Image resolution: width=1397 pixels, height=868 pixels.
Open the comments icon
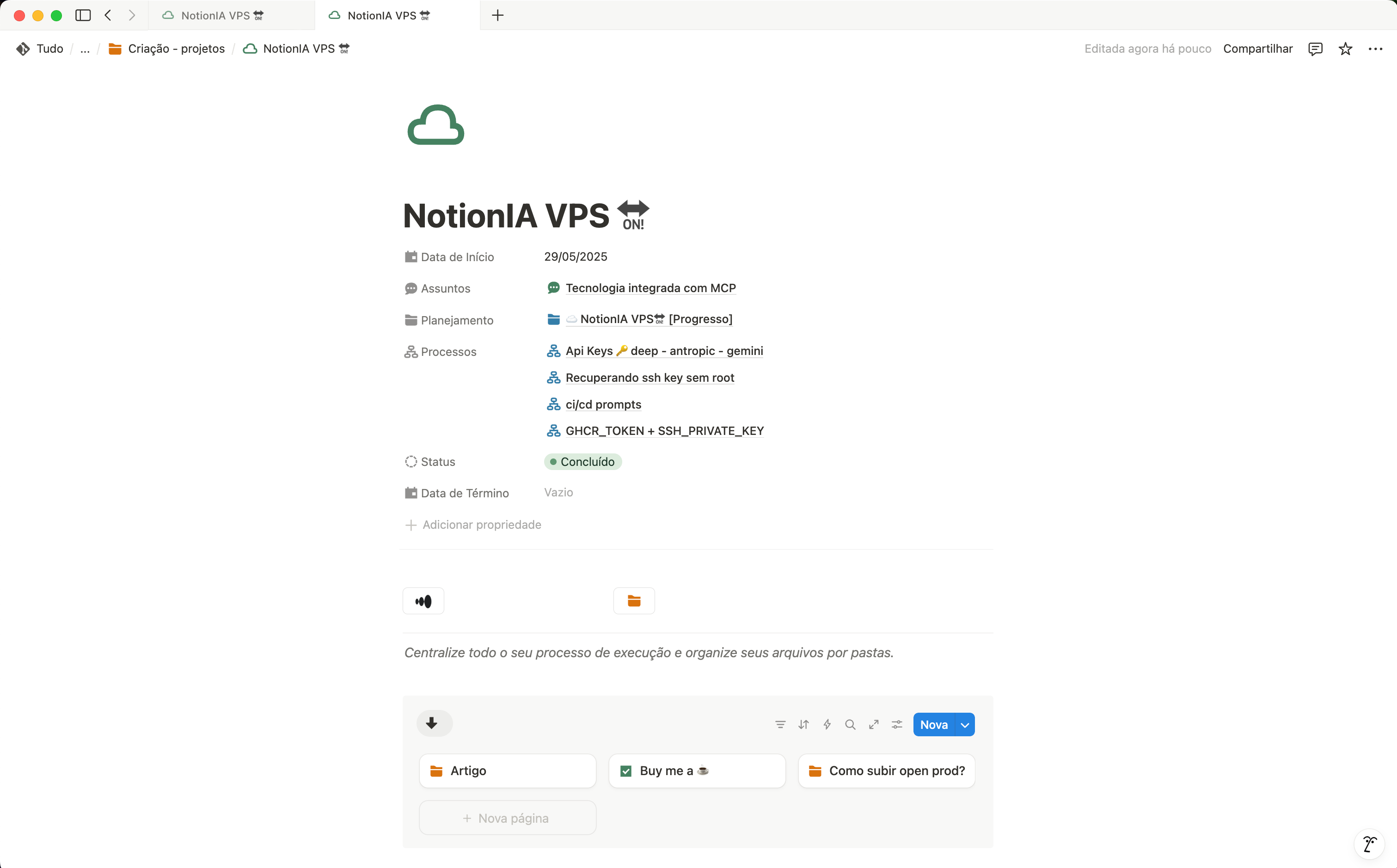click(1315, 49)
